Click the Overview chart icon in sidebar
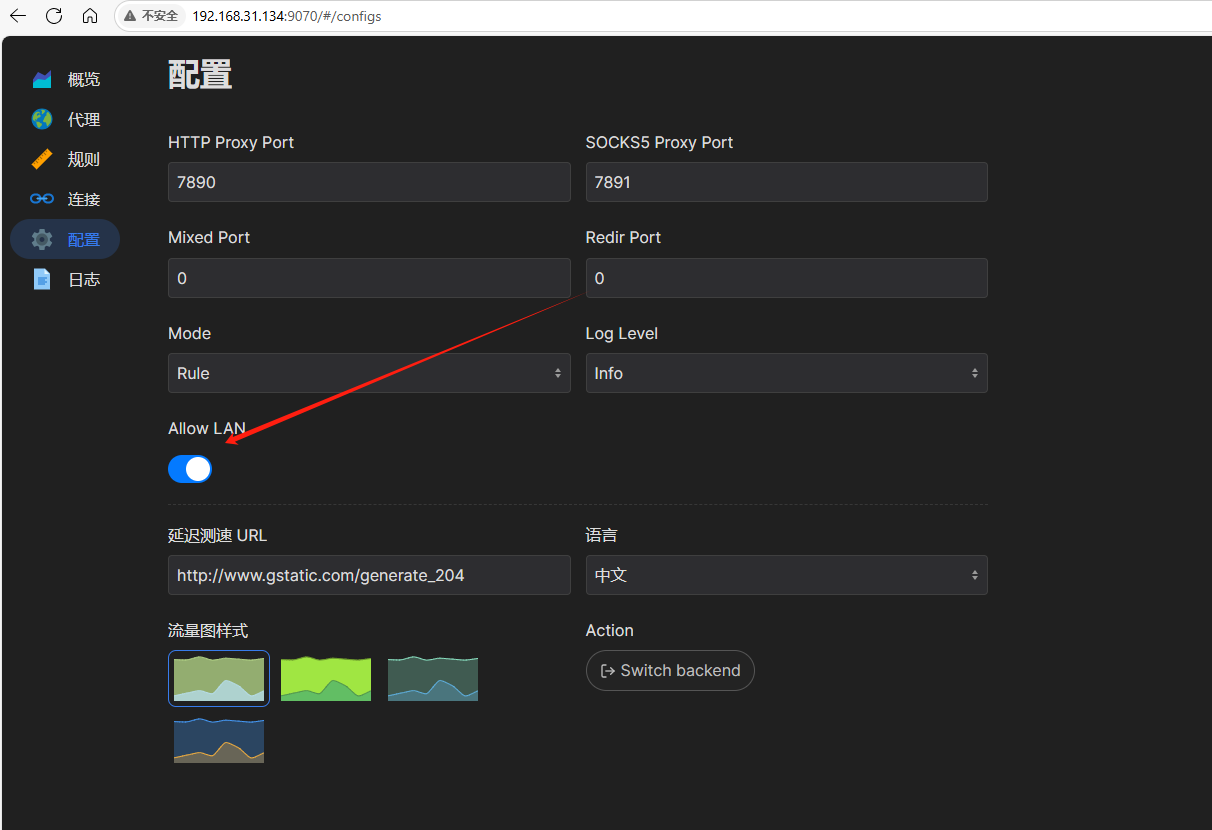The width and height of the screenshot is (1212, 830). click(42, 80)
